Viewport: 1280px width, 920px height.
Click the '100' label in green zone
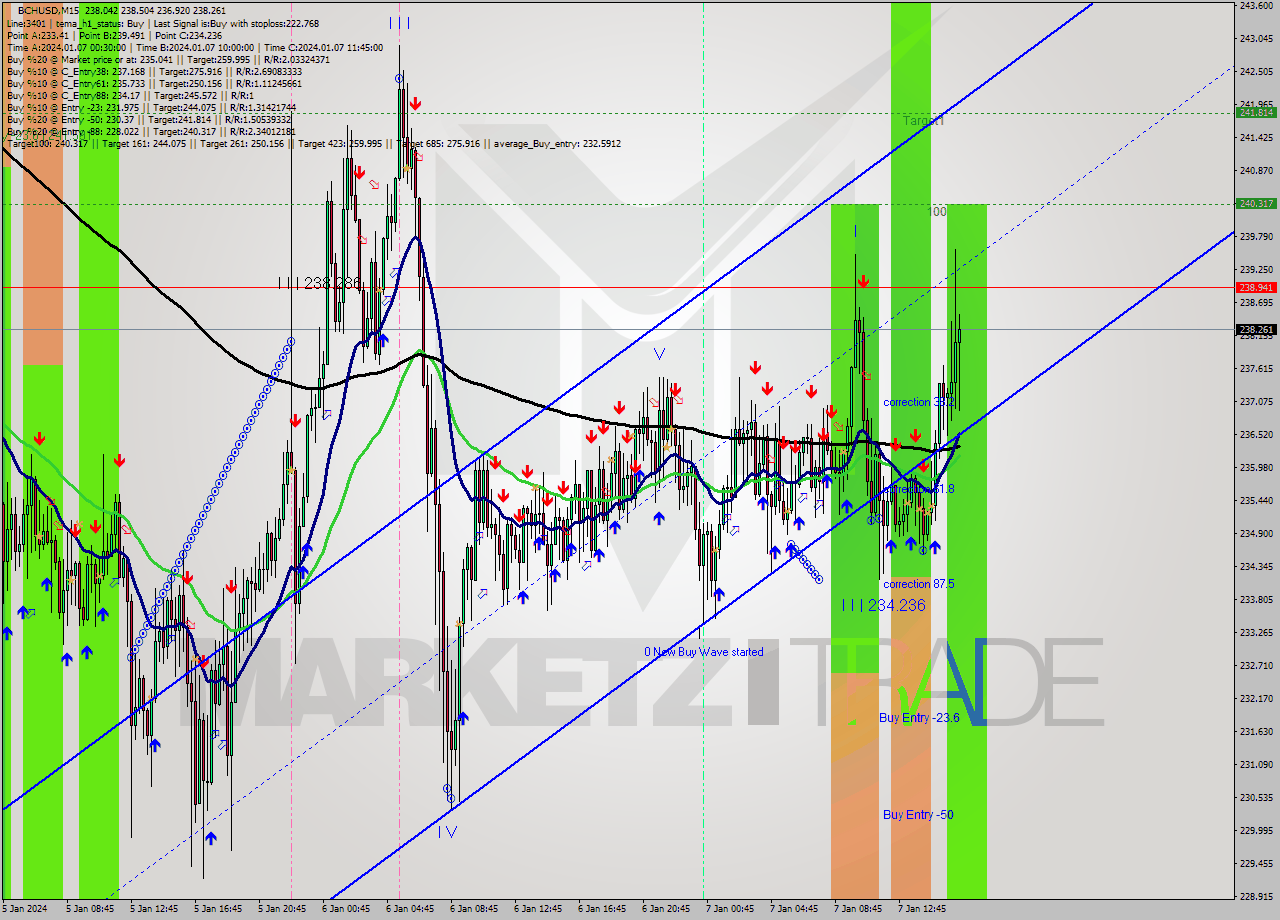936,212
